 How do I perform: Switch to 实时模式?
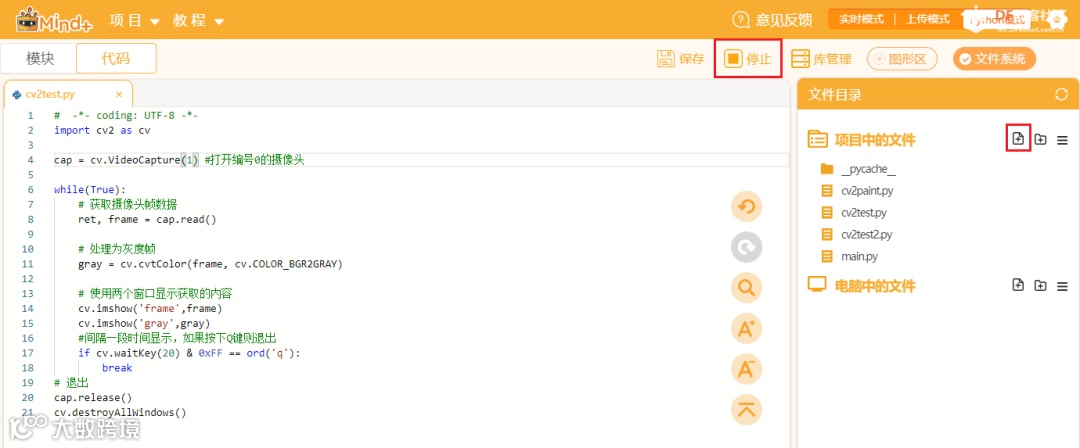click(x=861, y=19)
